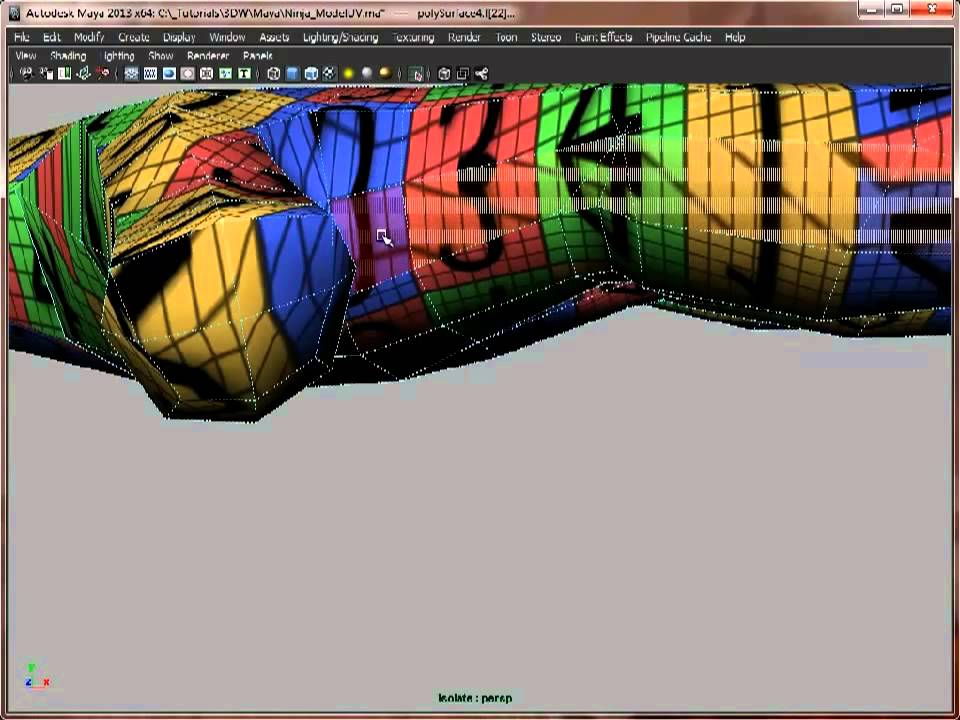960x720 pixels.
Task: Open the Assets menu
Action: click(274, 37)
